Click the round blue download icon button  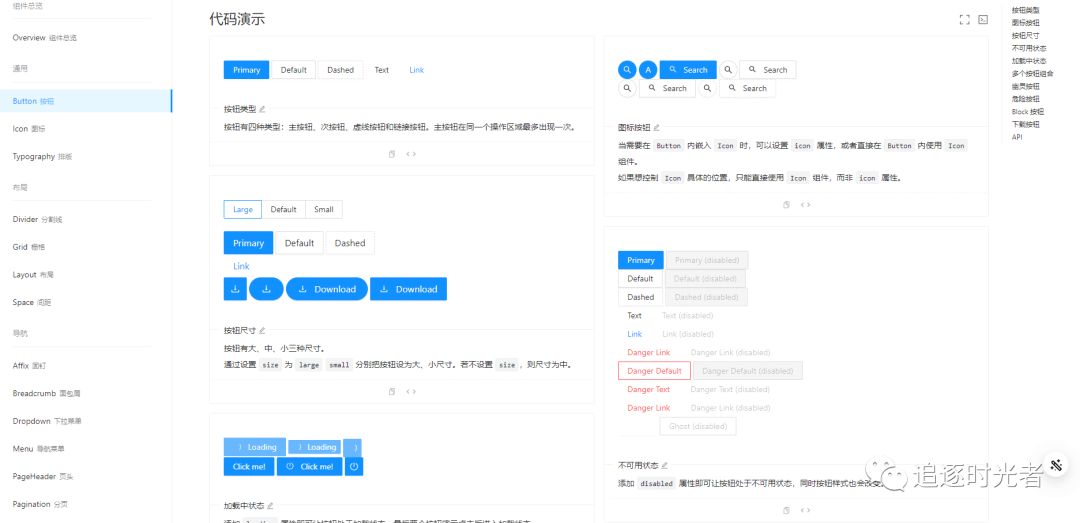pos(267,289)
